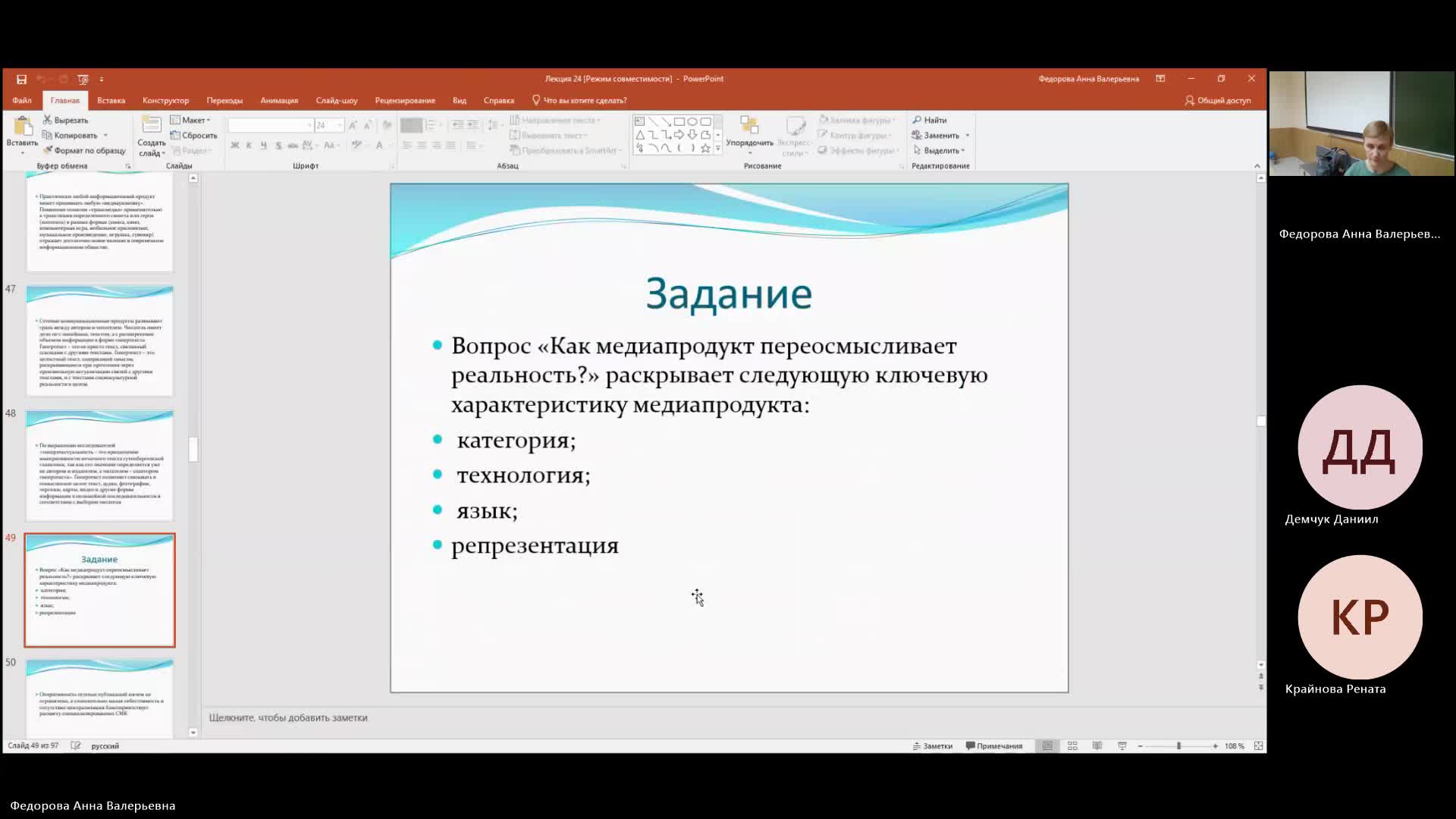Click slide thumbnail 47
The width and height of the screenshot is (1456, 819).
pos(100,340)
